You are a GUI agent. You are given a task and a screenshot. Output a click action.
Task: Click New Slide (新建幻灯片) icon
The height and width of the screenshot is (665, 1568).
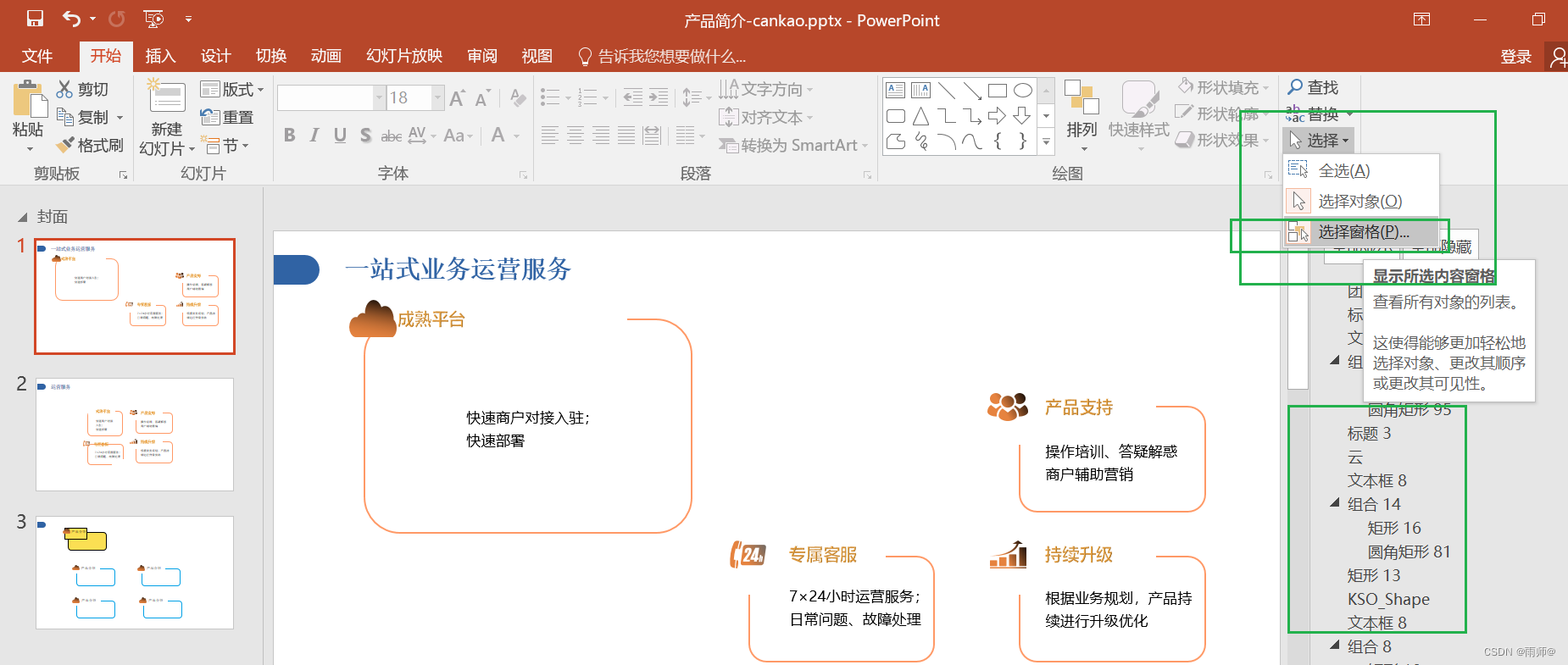(x=167, y=97)
